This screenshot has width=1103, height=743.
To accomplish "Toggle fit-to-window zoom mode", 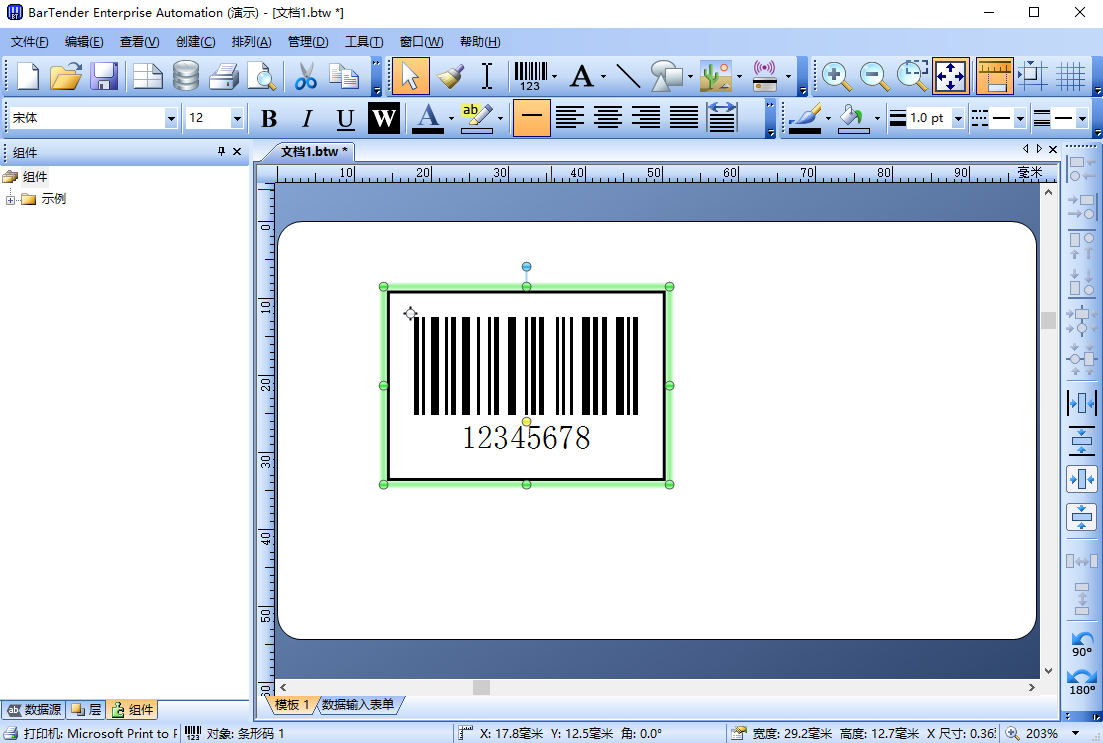I will (951, 76).
